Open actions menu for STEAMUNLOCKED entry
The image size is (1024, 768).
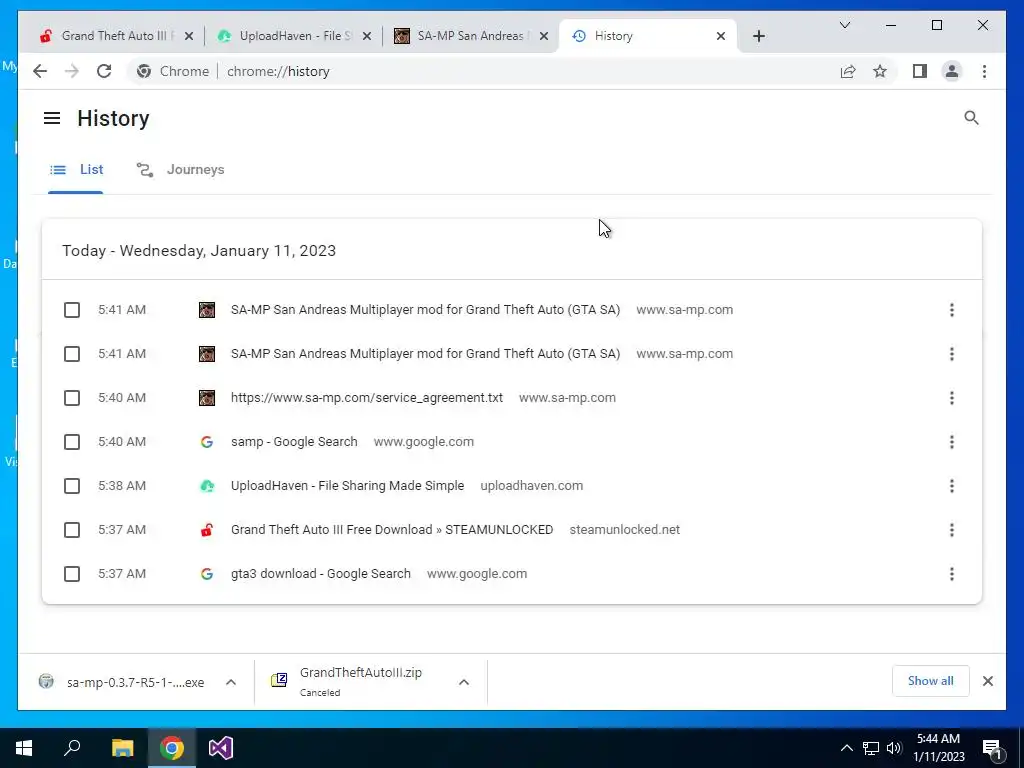[952, 530]
